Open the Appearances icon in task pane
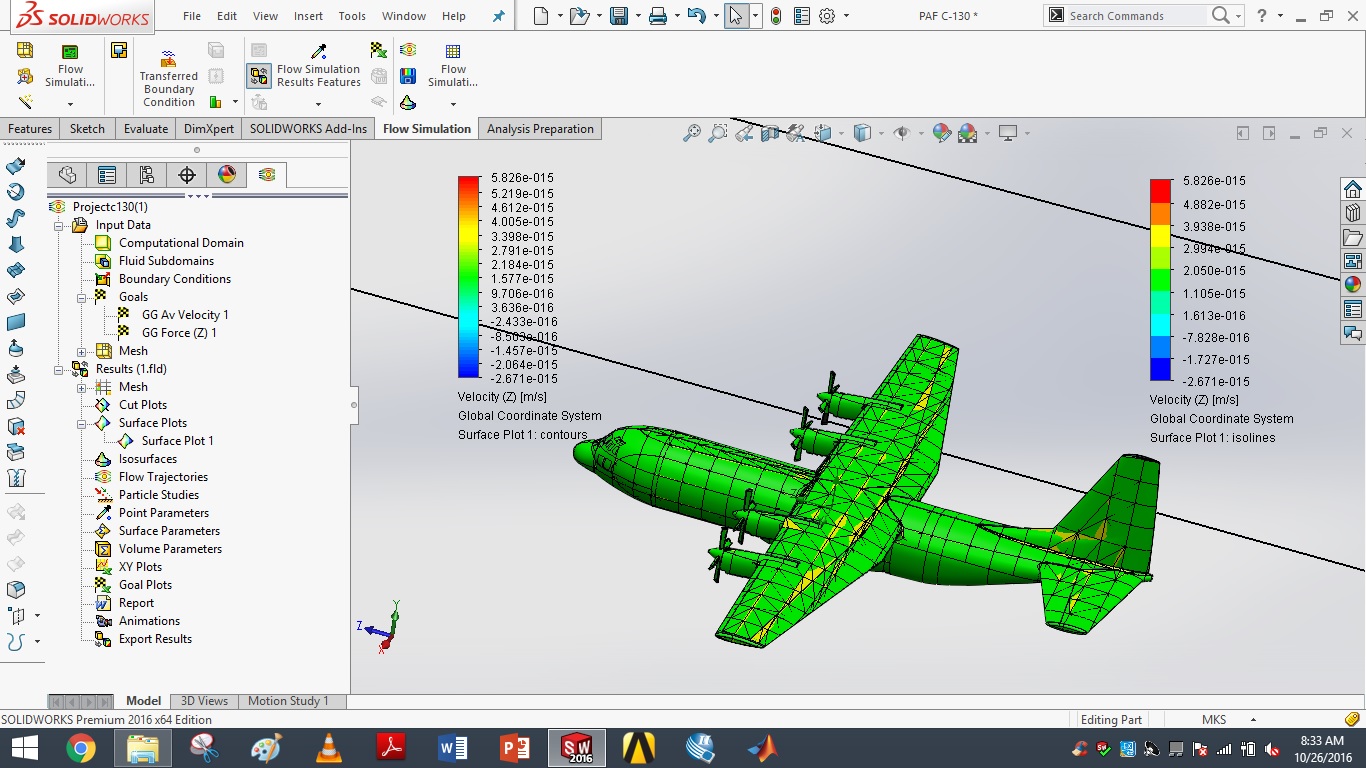1366x768 pixels. 1353,285
